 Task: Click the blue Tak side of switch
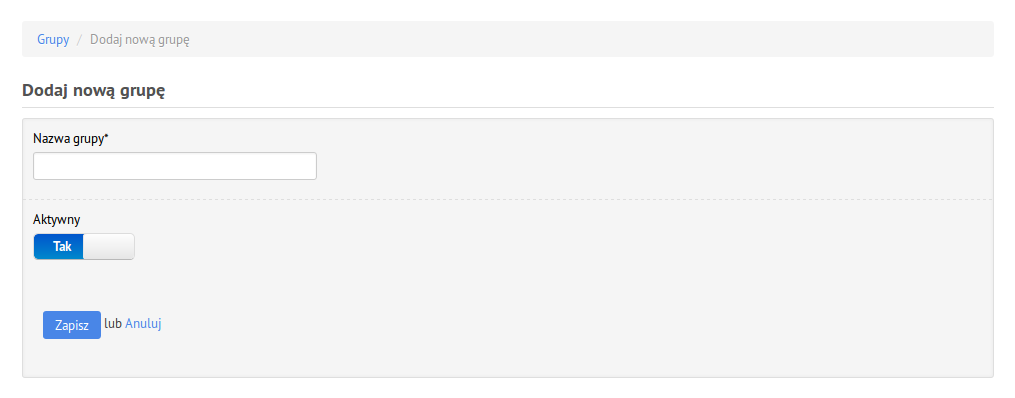tap(60, 247)
